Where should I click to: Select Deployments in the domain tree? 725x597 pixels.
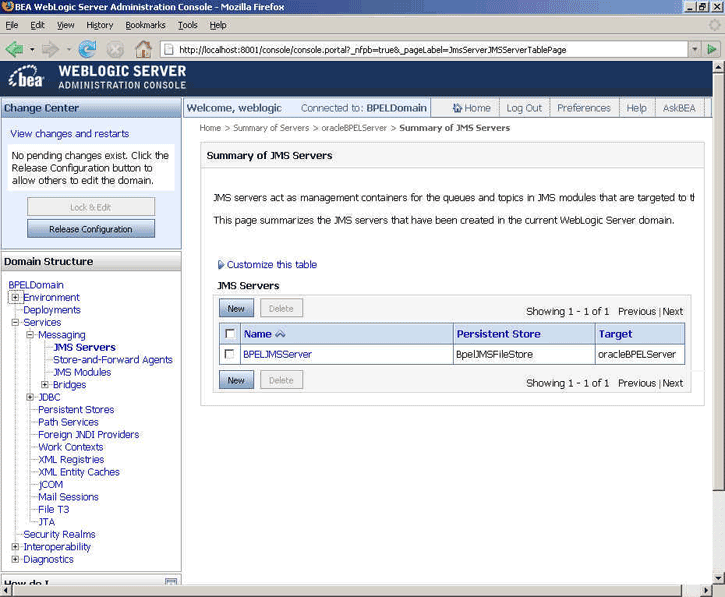52,310
